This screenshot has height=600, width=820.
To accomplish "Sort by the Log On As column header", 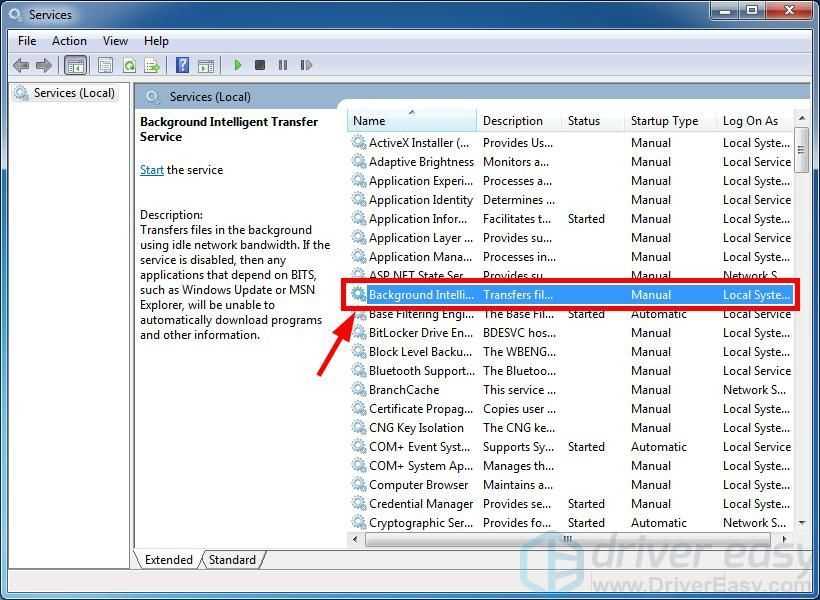I will [x=755, y=121].
